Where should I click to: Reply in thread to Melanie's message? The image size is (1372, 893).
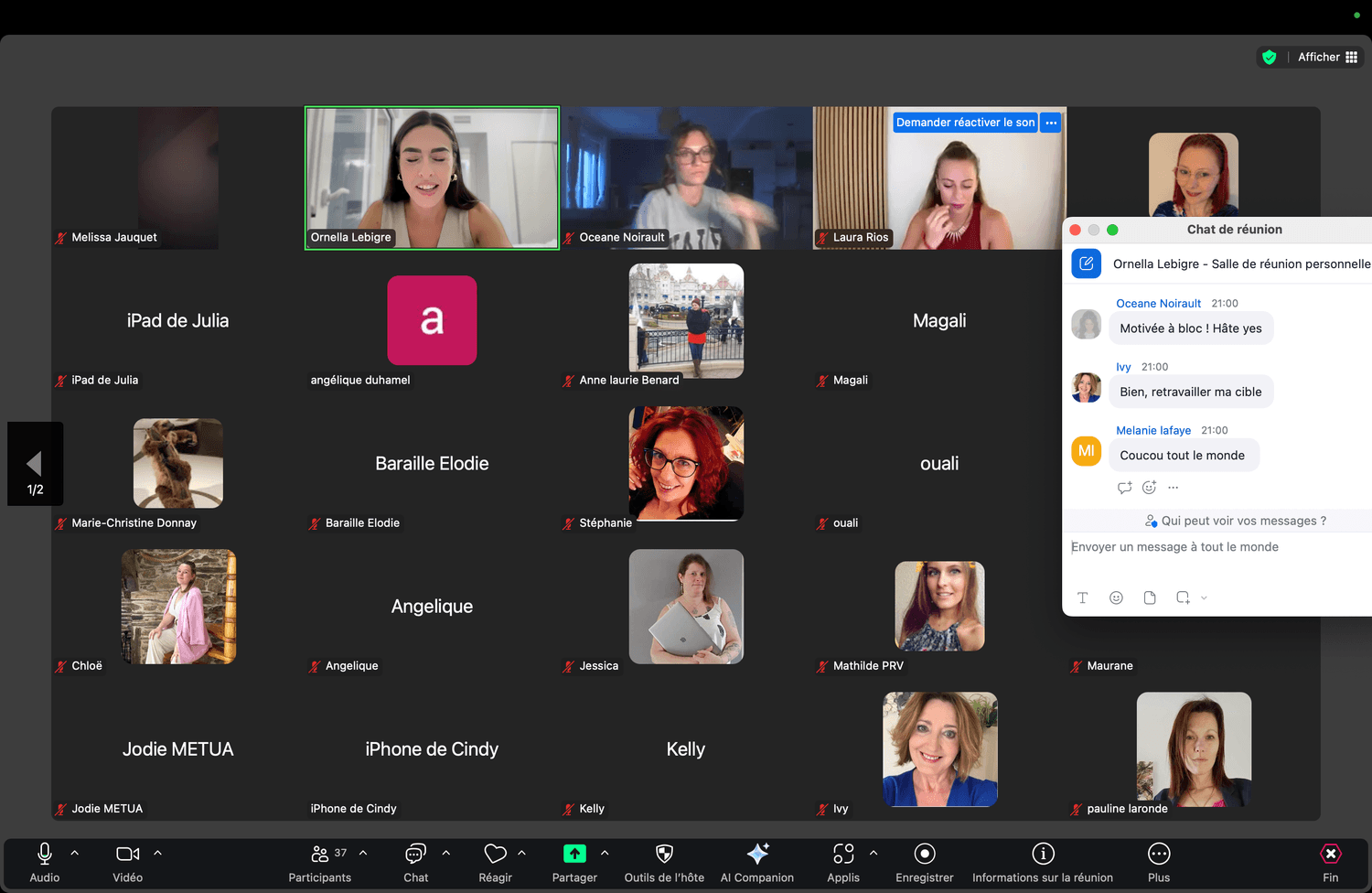tap(1124, 488)
